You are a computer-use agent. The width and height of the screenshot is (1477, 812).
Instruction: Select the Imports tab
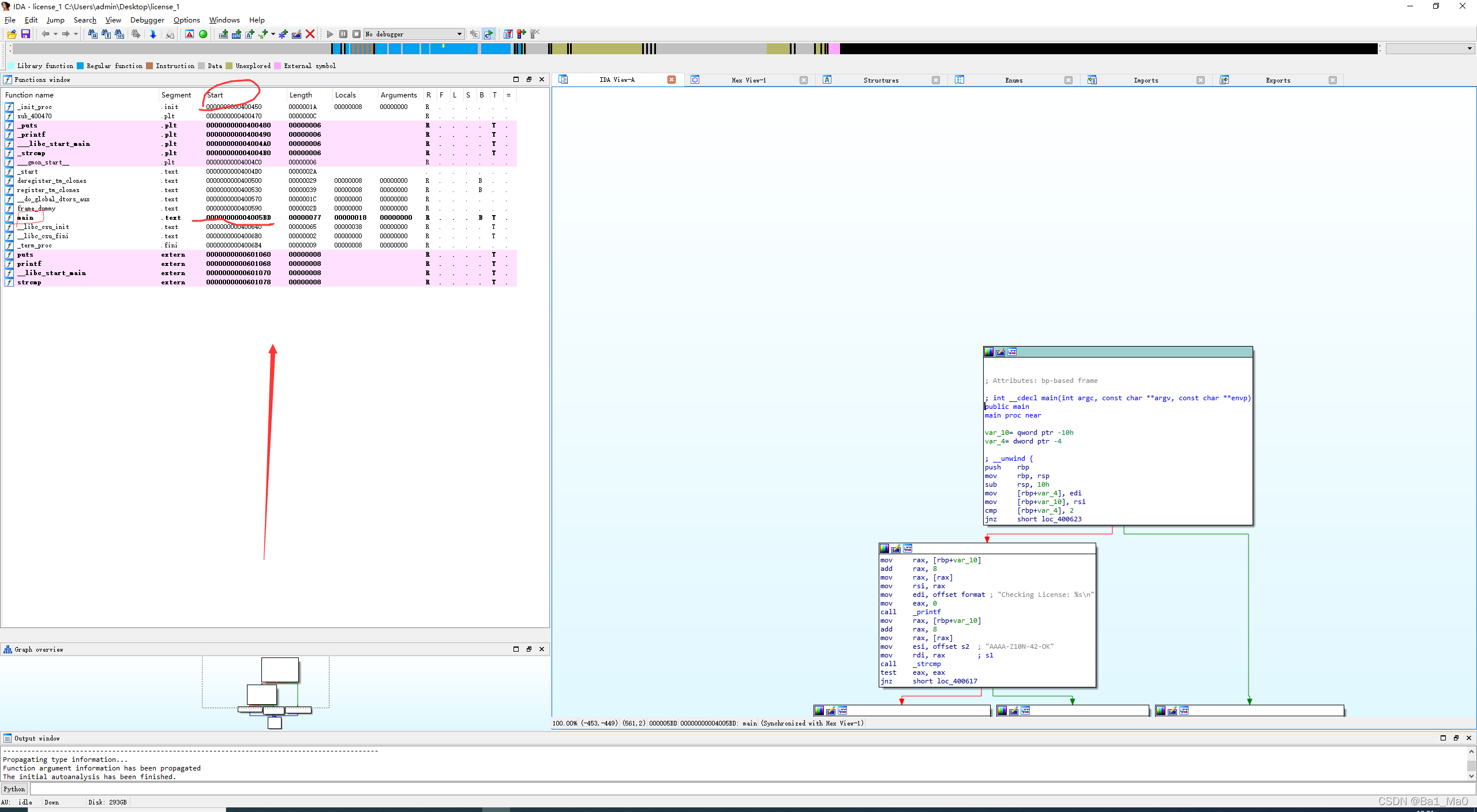point(1145,80)
